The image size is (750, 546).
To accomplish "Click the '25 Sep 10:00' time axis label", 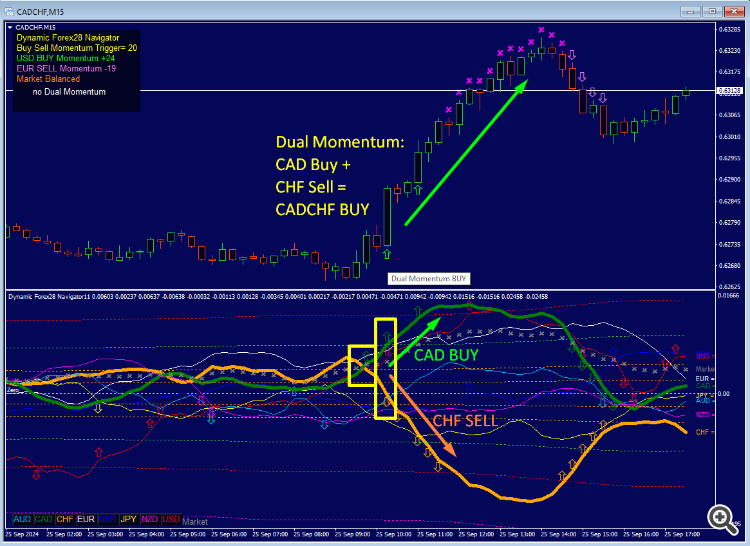I will [x=394, y=535].
